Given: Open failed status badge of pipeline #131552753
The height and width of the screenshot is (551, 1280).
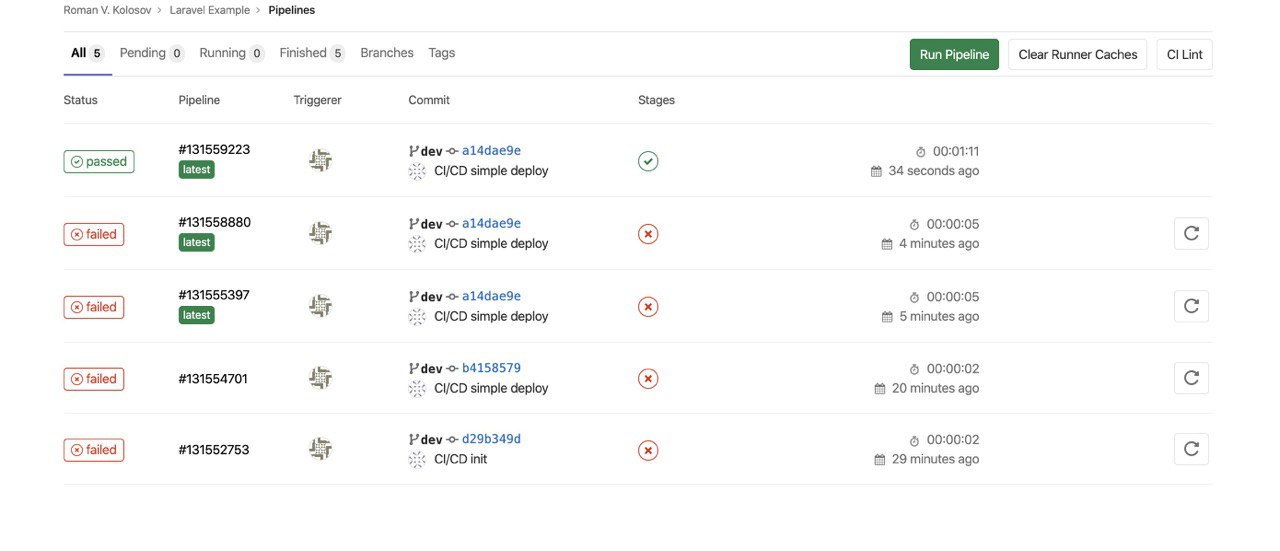Looking at the screenshot, I should (94, 450).
